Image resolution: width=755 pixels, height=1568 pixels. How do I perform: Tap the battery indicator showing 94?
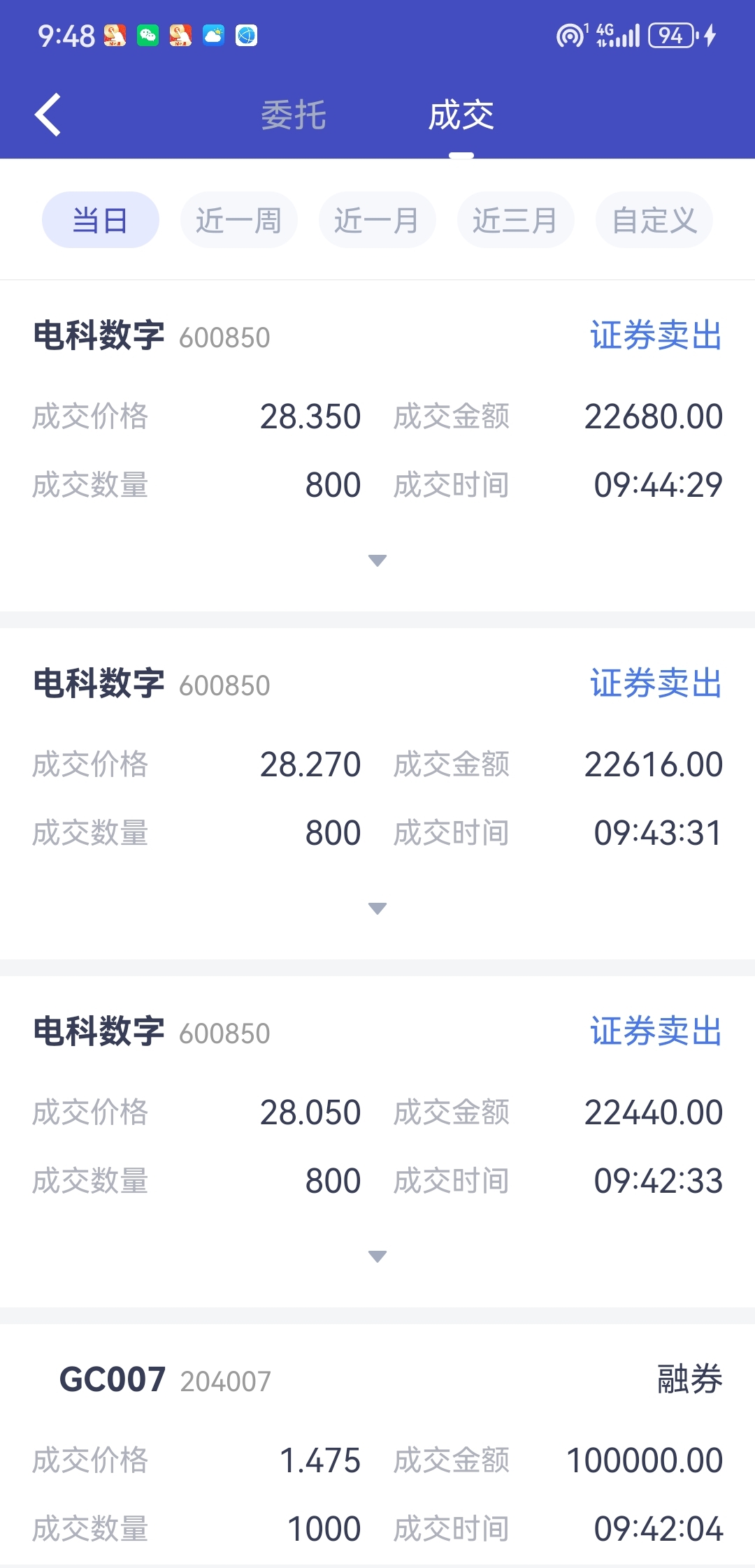[673, 35]
